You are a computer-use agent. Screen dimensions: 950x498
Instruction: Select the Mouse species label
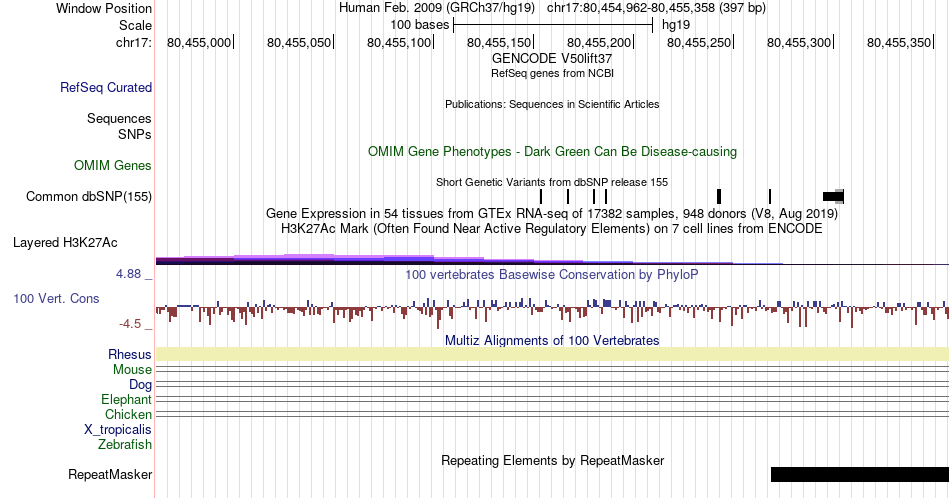click(x=132, y=370)
